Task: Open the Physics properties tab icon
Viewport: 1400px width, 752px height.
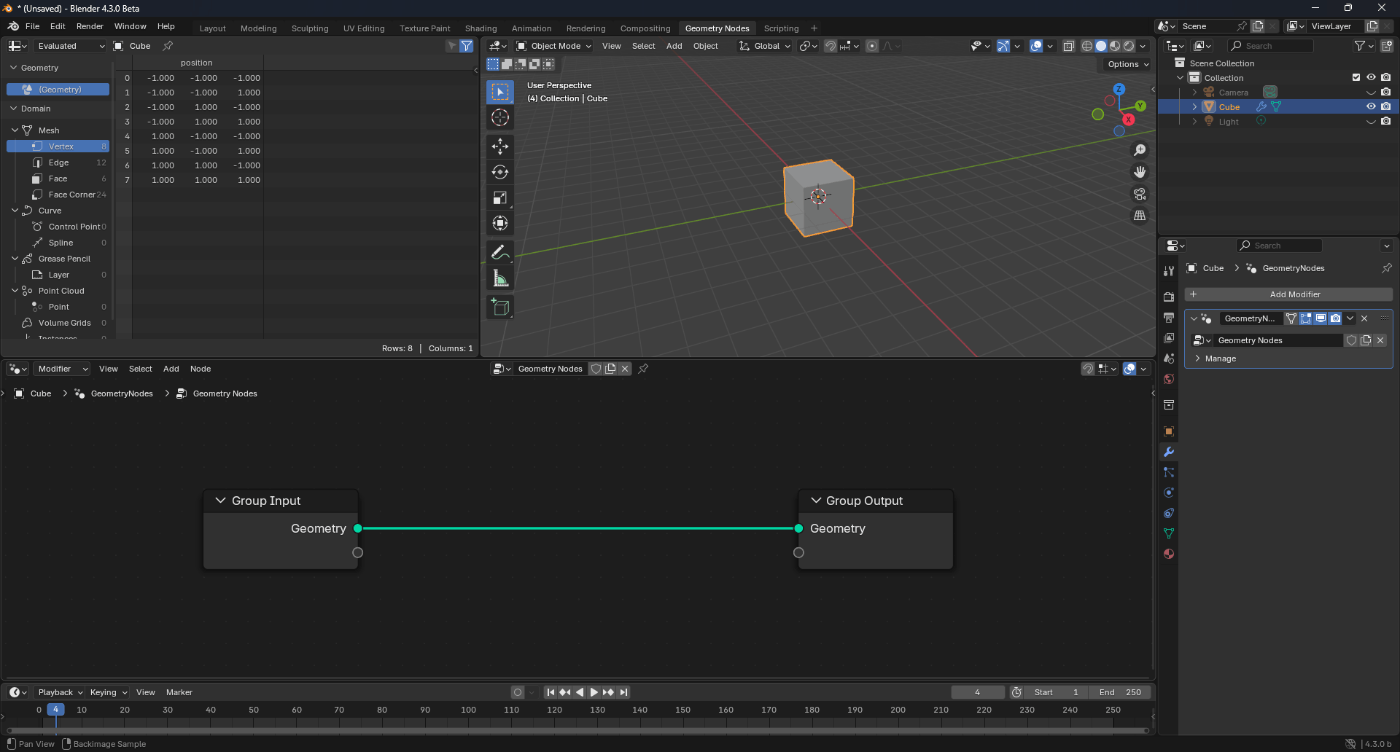Action: coord(1168,493)
